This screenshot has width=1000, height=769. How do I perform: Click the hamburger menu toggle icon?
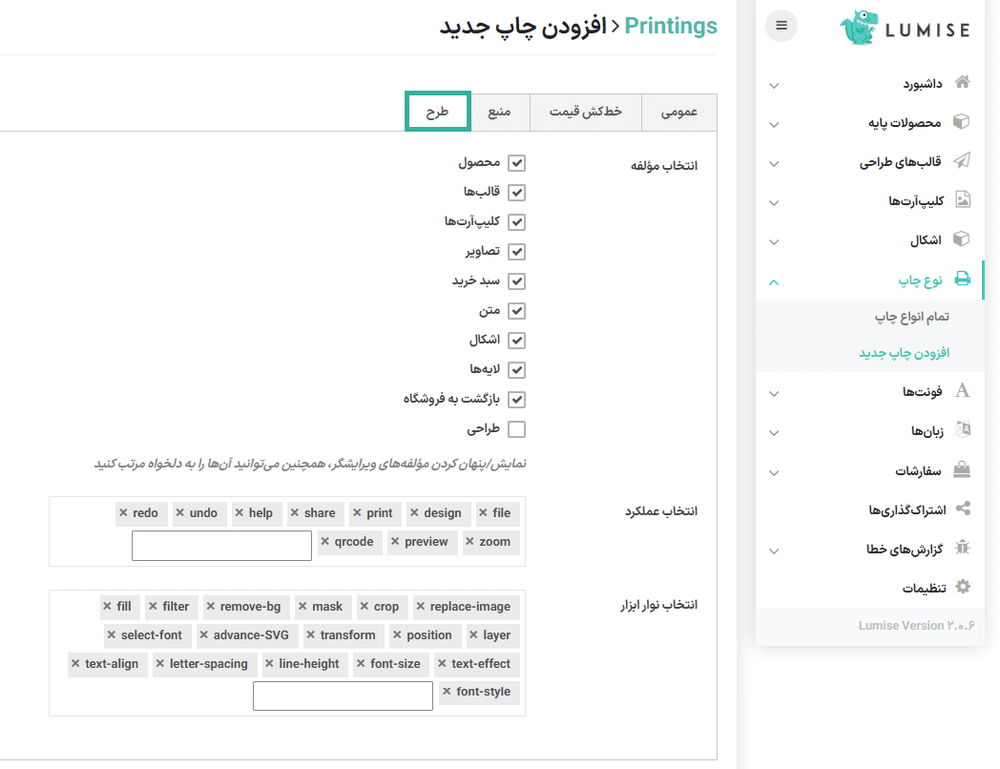781,26
